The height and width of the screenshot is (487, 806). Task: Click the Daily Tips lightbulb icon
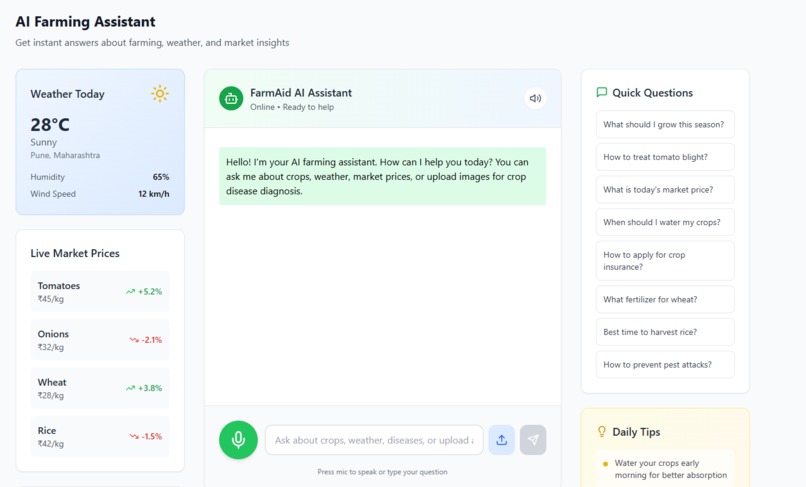601,432
